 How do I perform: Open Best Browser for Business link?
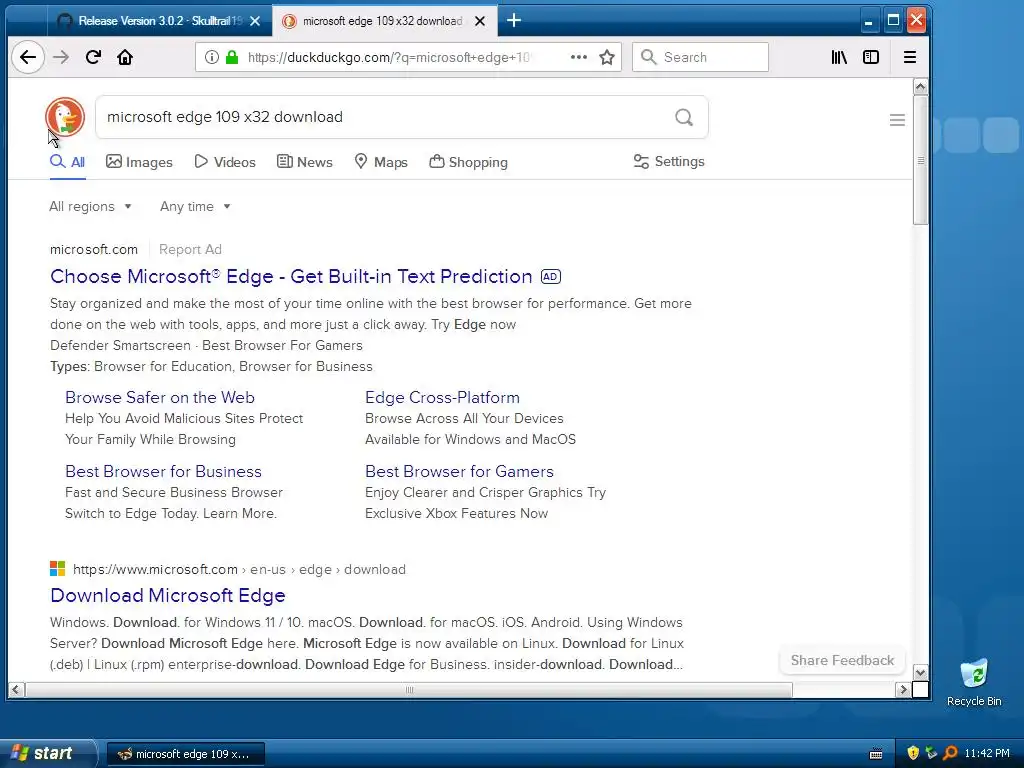point(163,472)
